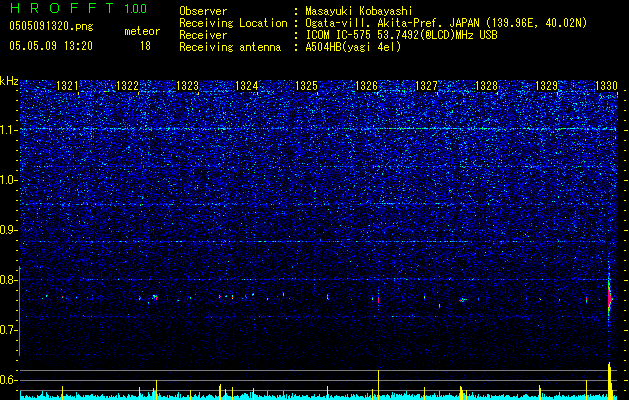Click the ICOM IC-575 receiver text
Viewport: 629px width, 400px height.
pos(401,35)
